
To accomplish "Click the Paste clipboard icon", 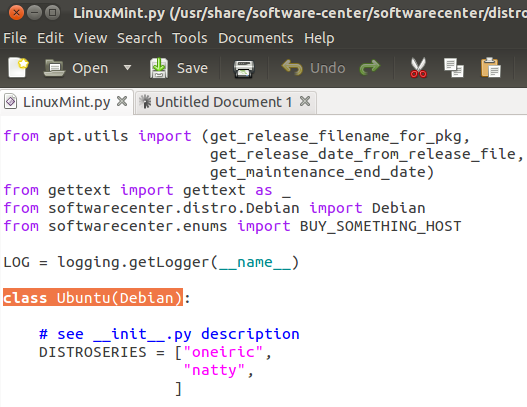I will tap(491, 68).
